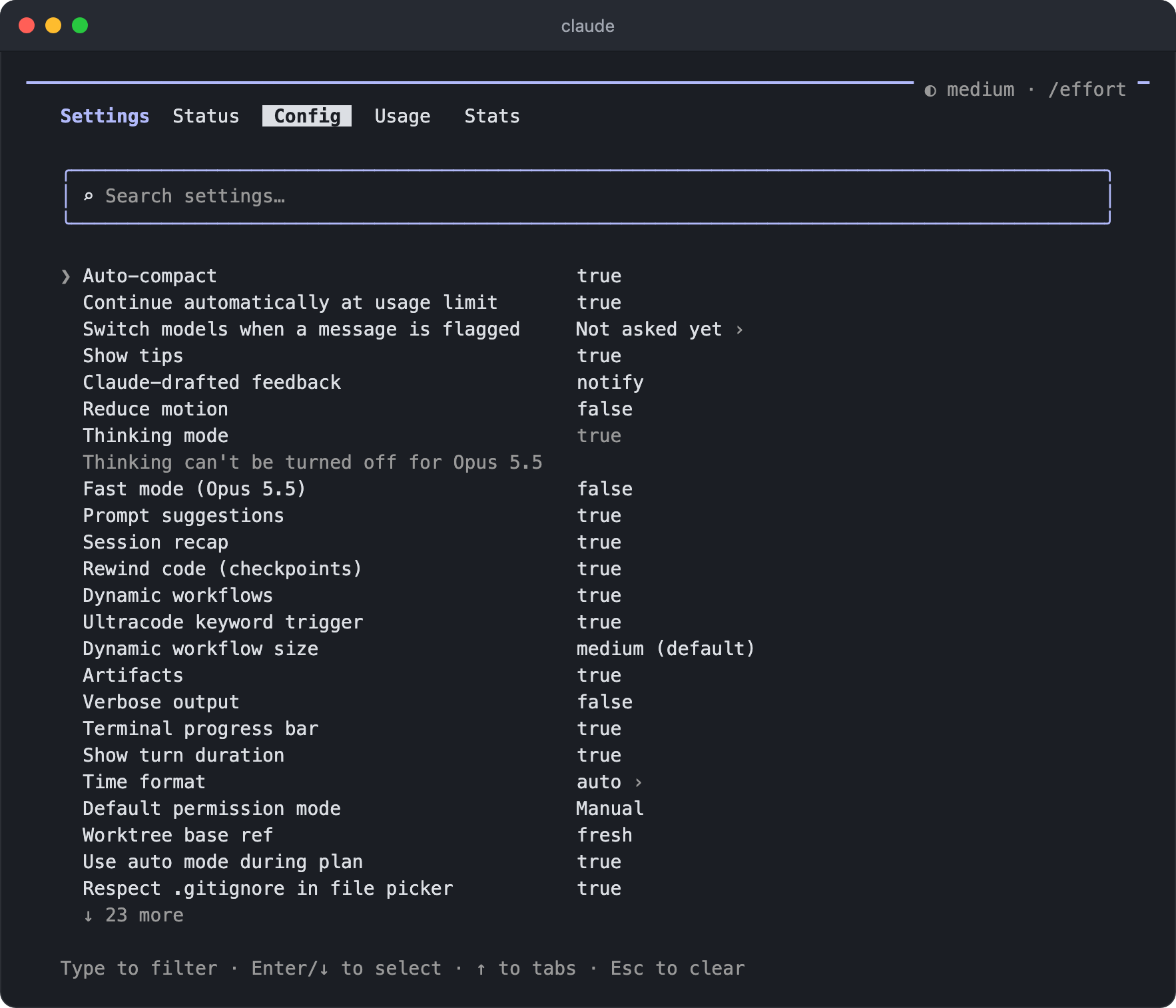This screenshot has height=1008, width=1176.
Task: Select Switch models when a message is flagged
Action: pos(301,330)
